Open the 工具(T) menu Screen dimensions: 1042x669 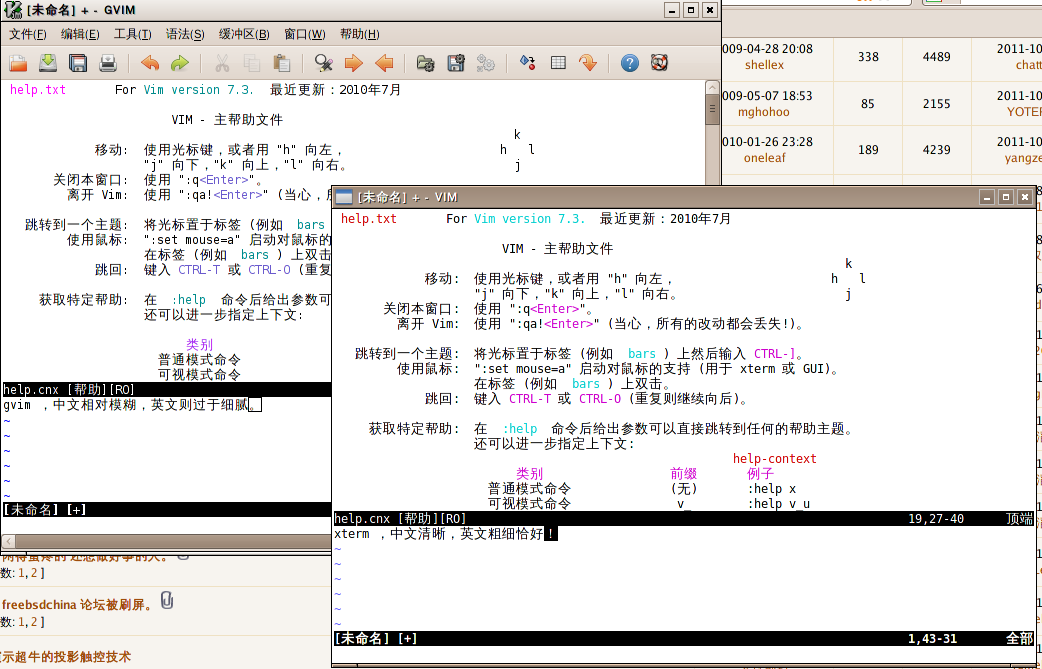click(x=133, y=34)
